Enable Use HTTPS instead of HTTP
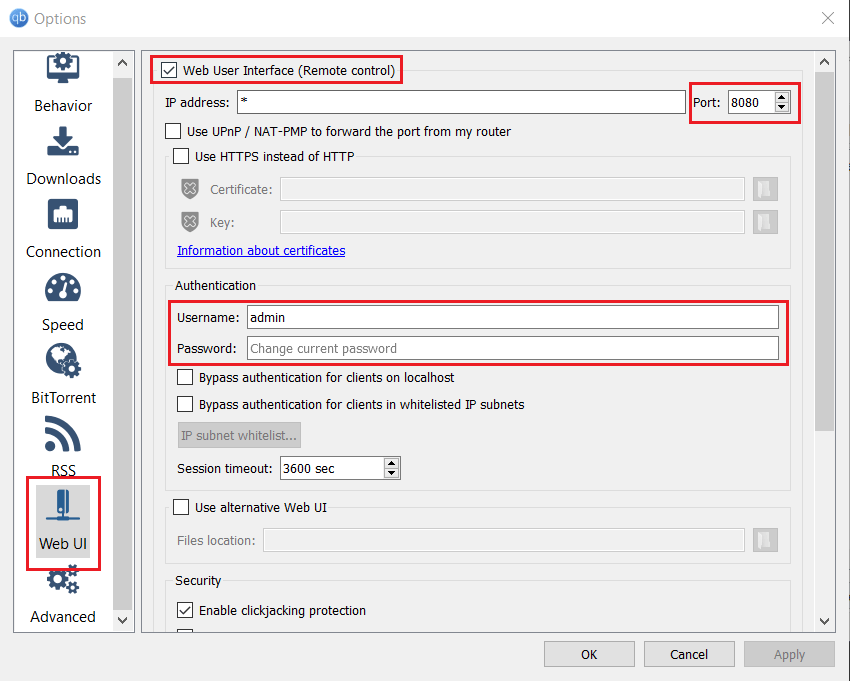 (x=181, y=156)
